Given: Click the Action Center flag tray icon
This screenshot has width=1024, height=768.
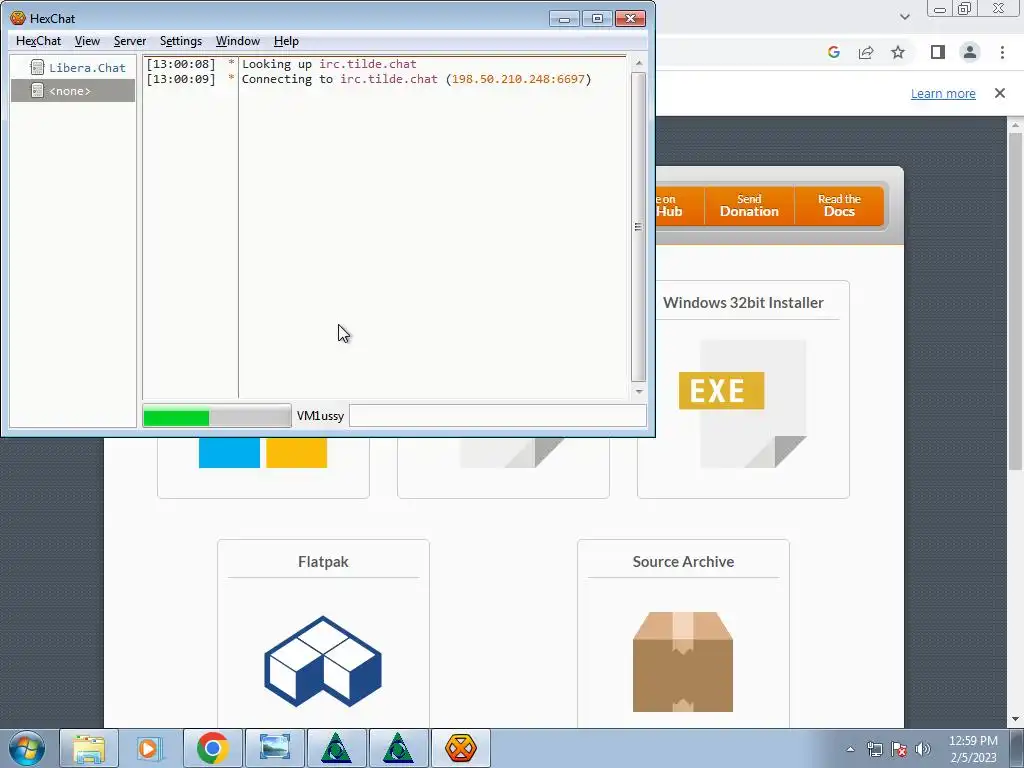Looking at the screenshot, I should pyautogui.click(x=899, y=749).
